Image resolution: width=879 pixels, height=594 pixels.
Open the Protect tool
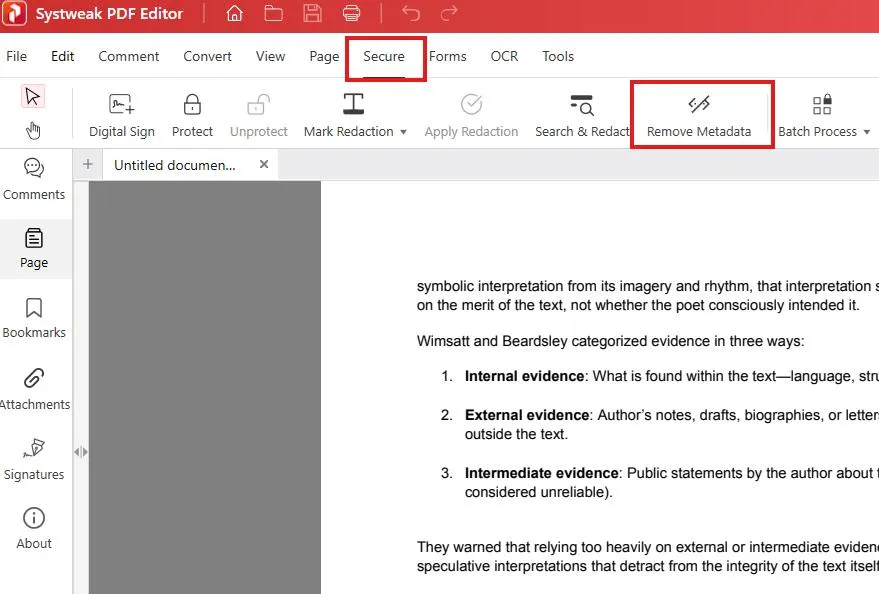click(192, 112)
